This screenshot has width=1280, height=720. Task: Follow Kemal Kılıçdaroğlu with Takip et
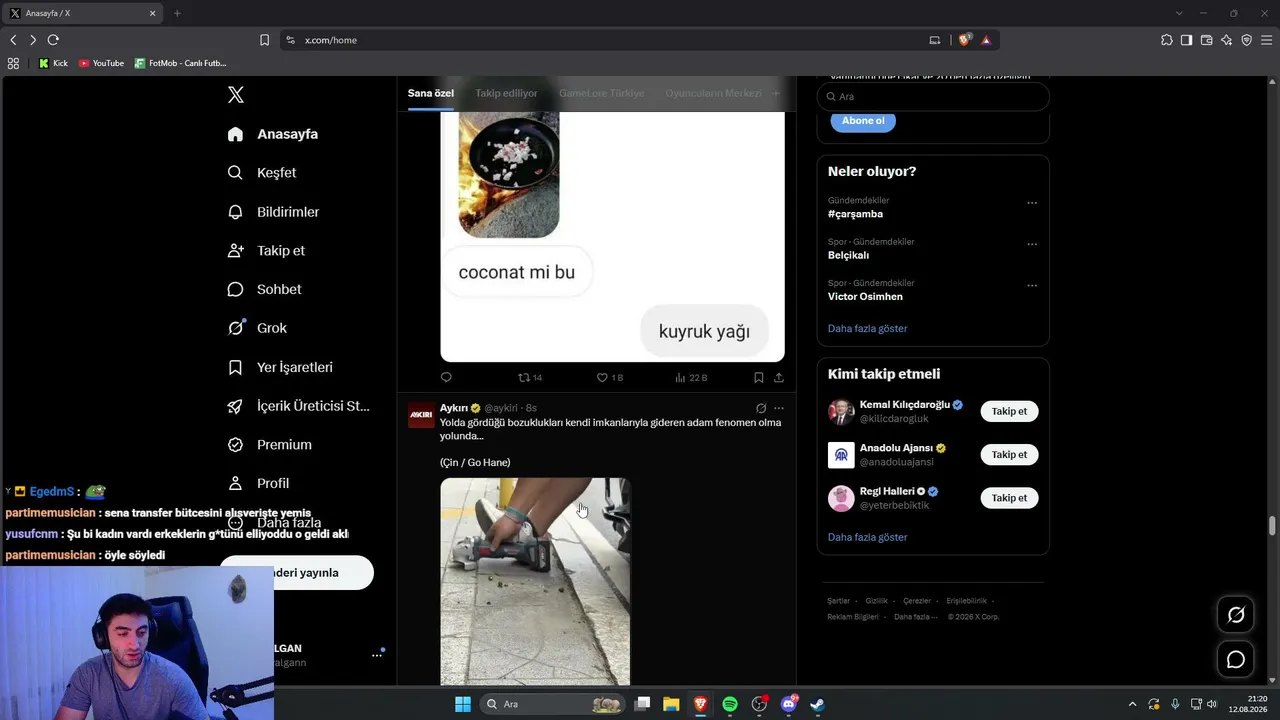pos(1009,411)
